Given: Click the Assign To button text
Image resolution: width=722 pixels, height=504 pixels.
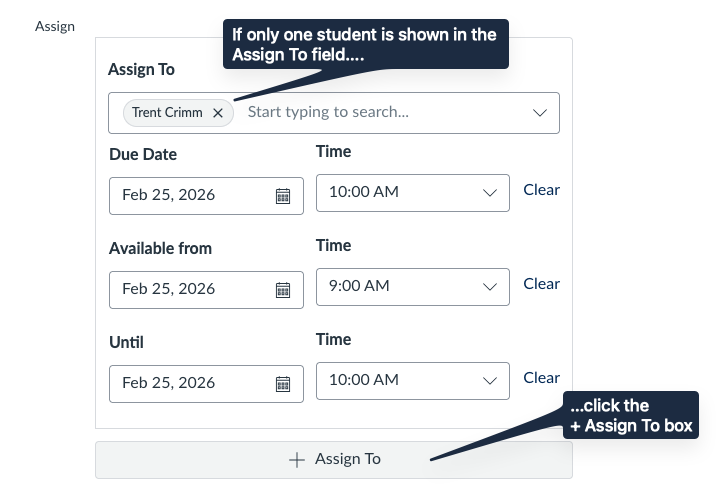Looking at the screenshot, I should click(x=348, y=460).
